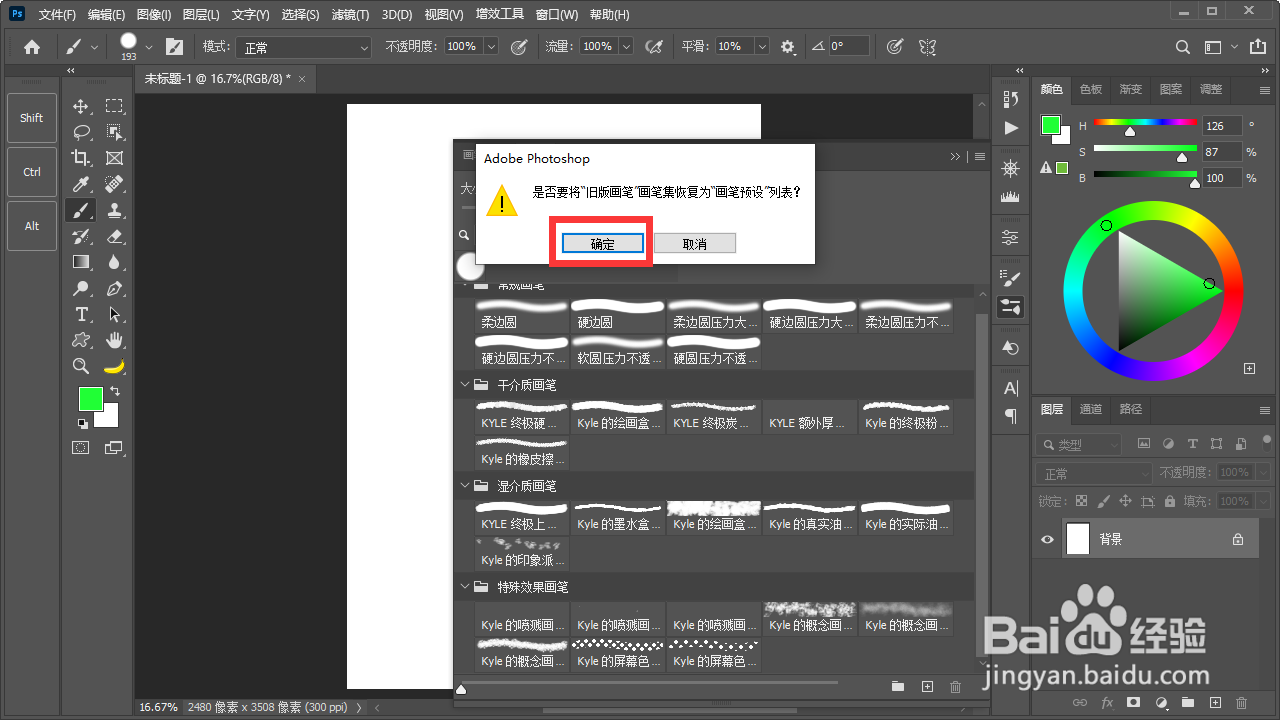The height and width of the screenshot is (720, 1280).
Task: Select the Clone Stamp tool
Action: pos(115,210)
